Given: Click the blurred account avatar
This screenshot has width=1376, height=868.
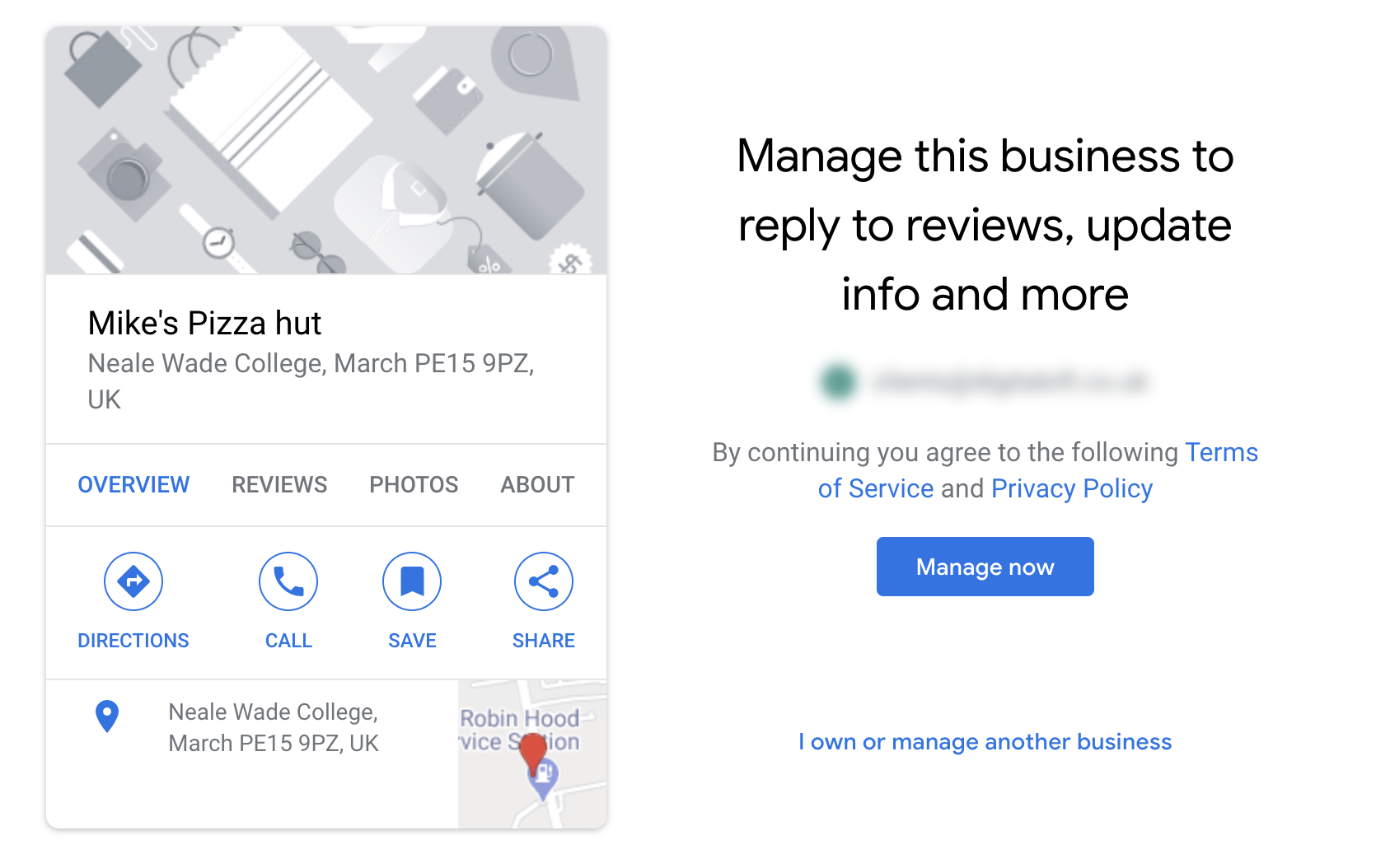Looking at the screenshot, I should coord(839,382).
